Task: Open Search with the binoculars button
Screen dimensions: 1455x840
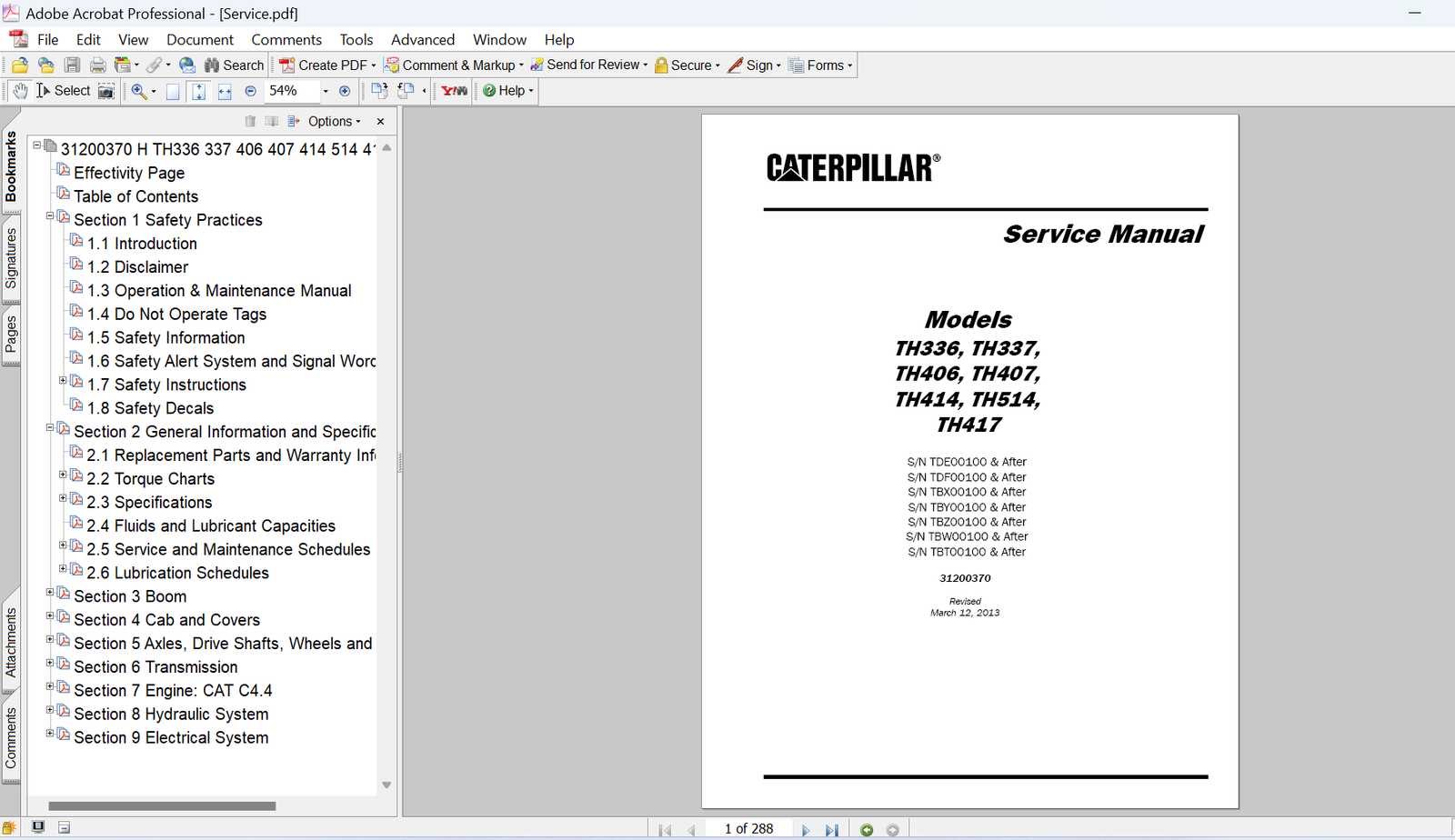Action: pyautogui.click(x=234, y=65)
